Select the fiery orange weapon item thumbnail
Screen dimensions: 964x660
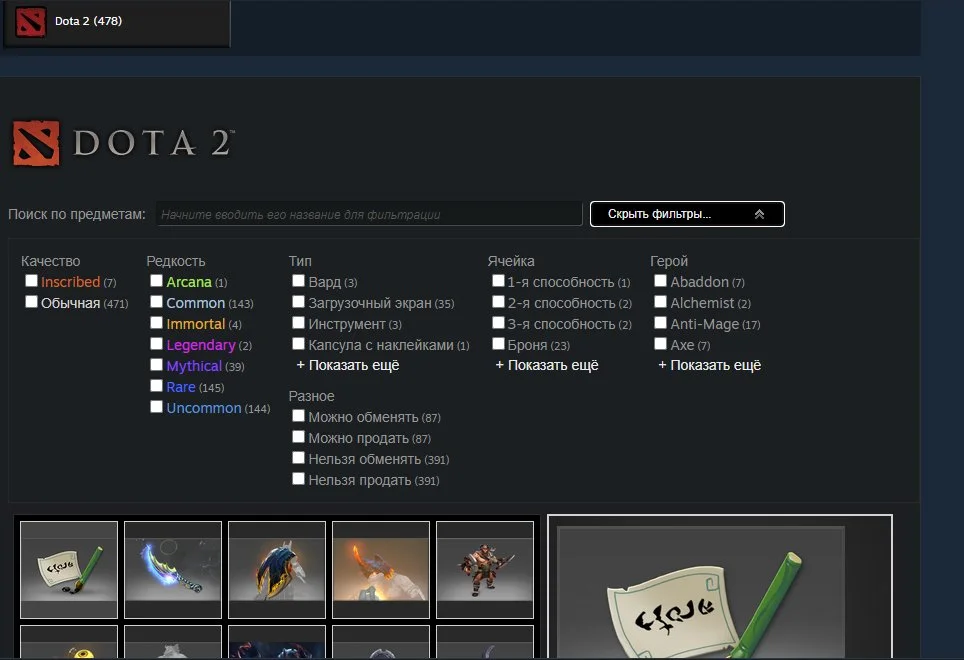pos(381,570)
